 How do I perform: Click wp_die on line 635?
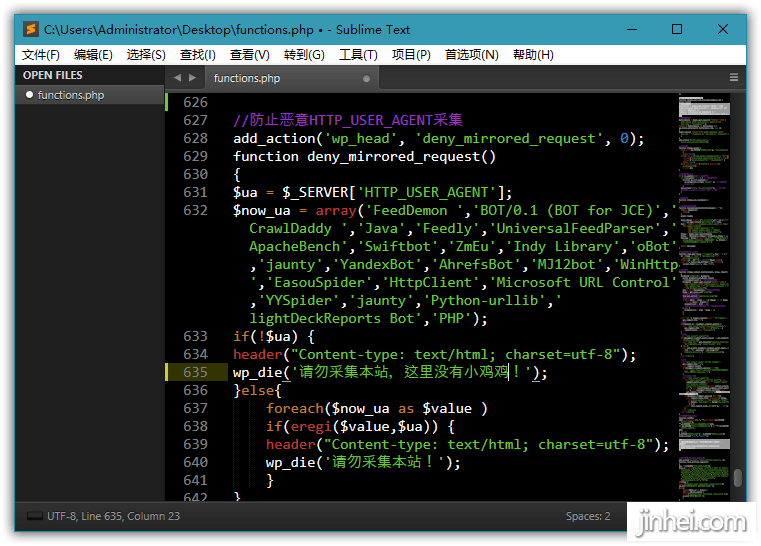coord(257,373)
